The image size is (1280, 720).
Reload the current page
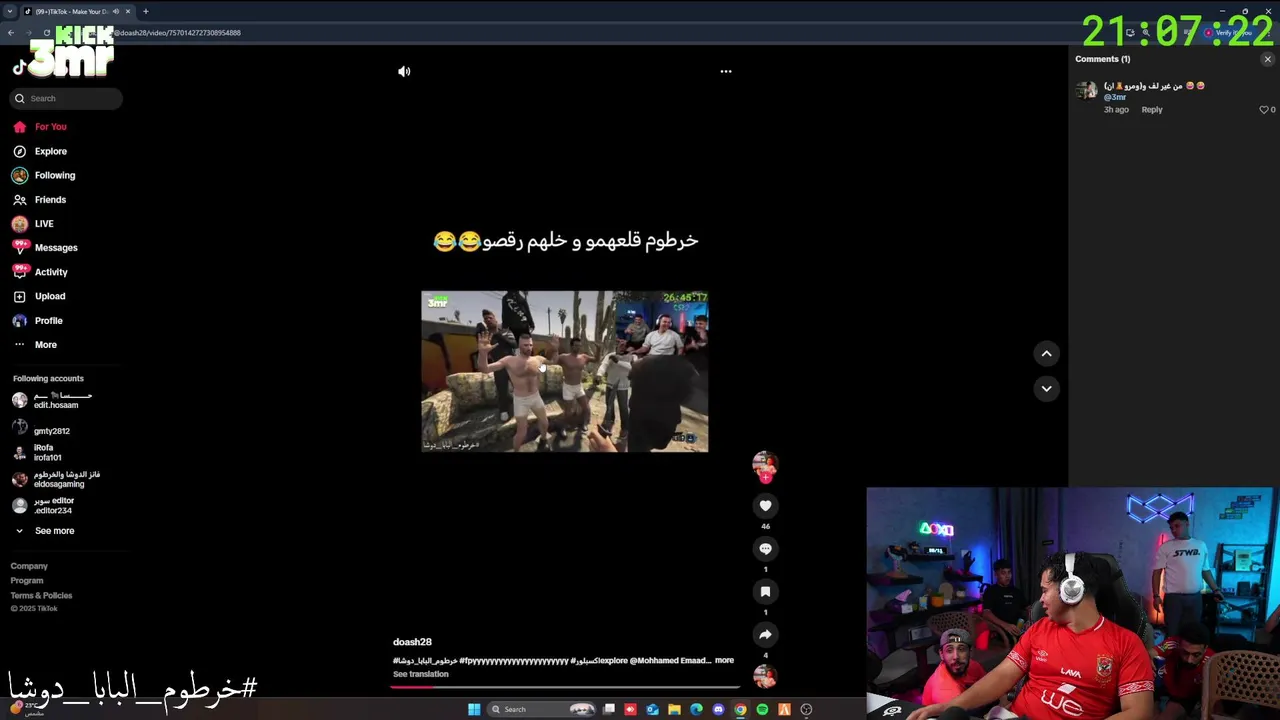(46, 33)
